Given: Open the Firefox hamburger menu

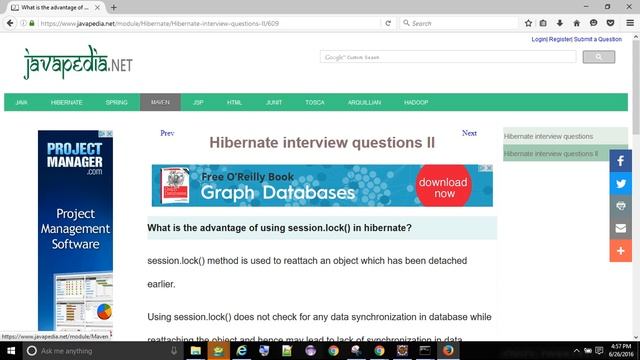Looking at the screenshot, I should (x=630, y=23).
